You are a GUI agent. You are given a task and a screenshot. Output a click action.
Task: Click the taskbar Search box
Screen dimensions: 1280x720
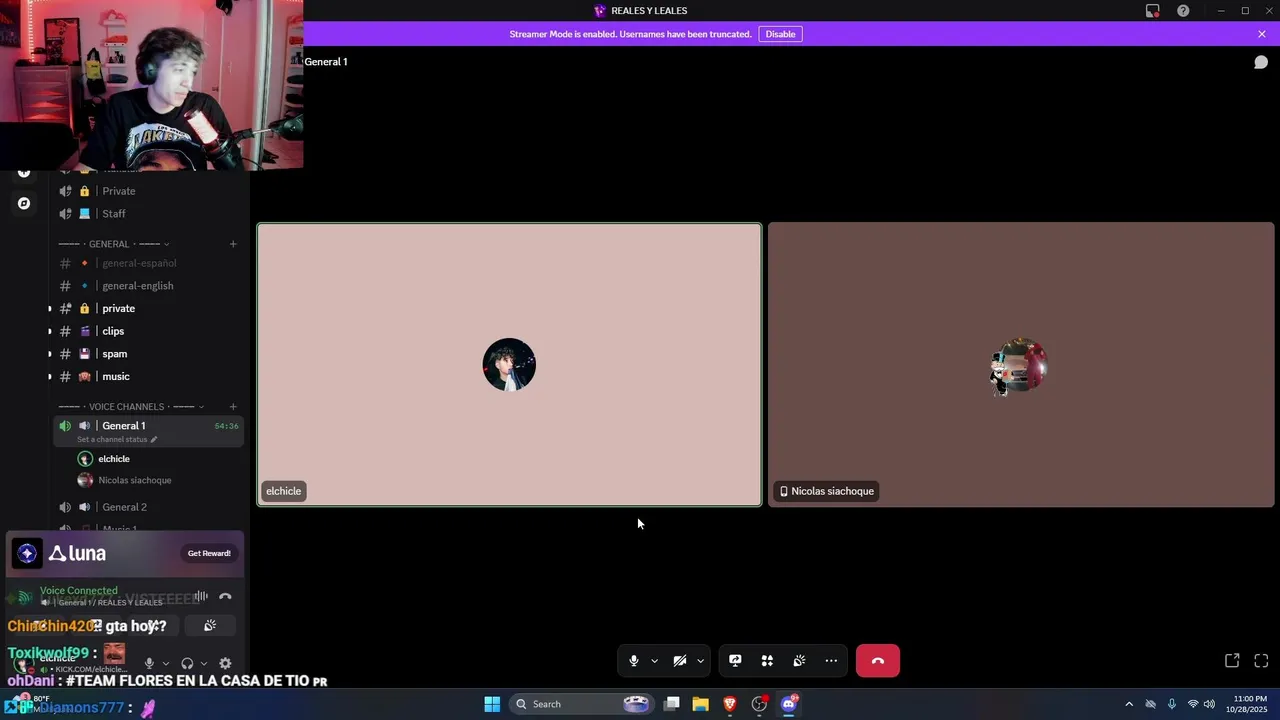(x=582, y=704)
